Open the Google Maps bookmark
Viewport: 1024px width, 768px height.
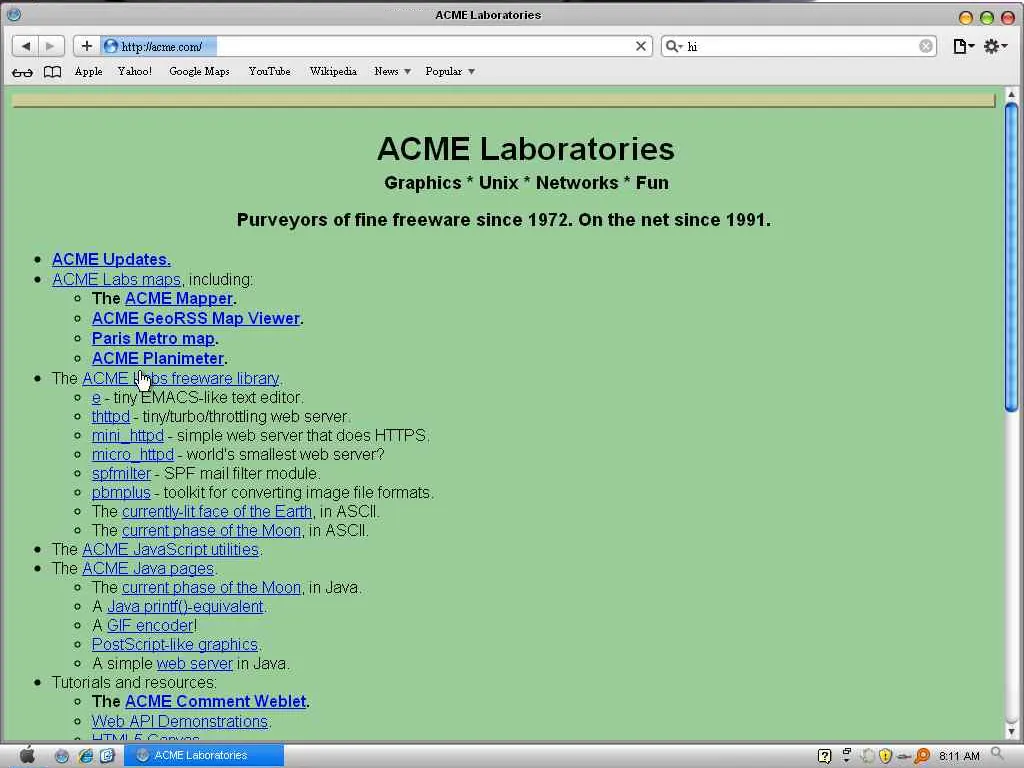point(199,71)
